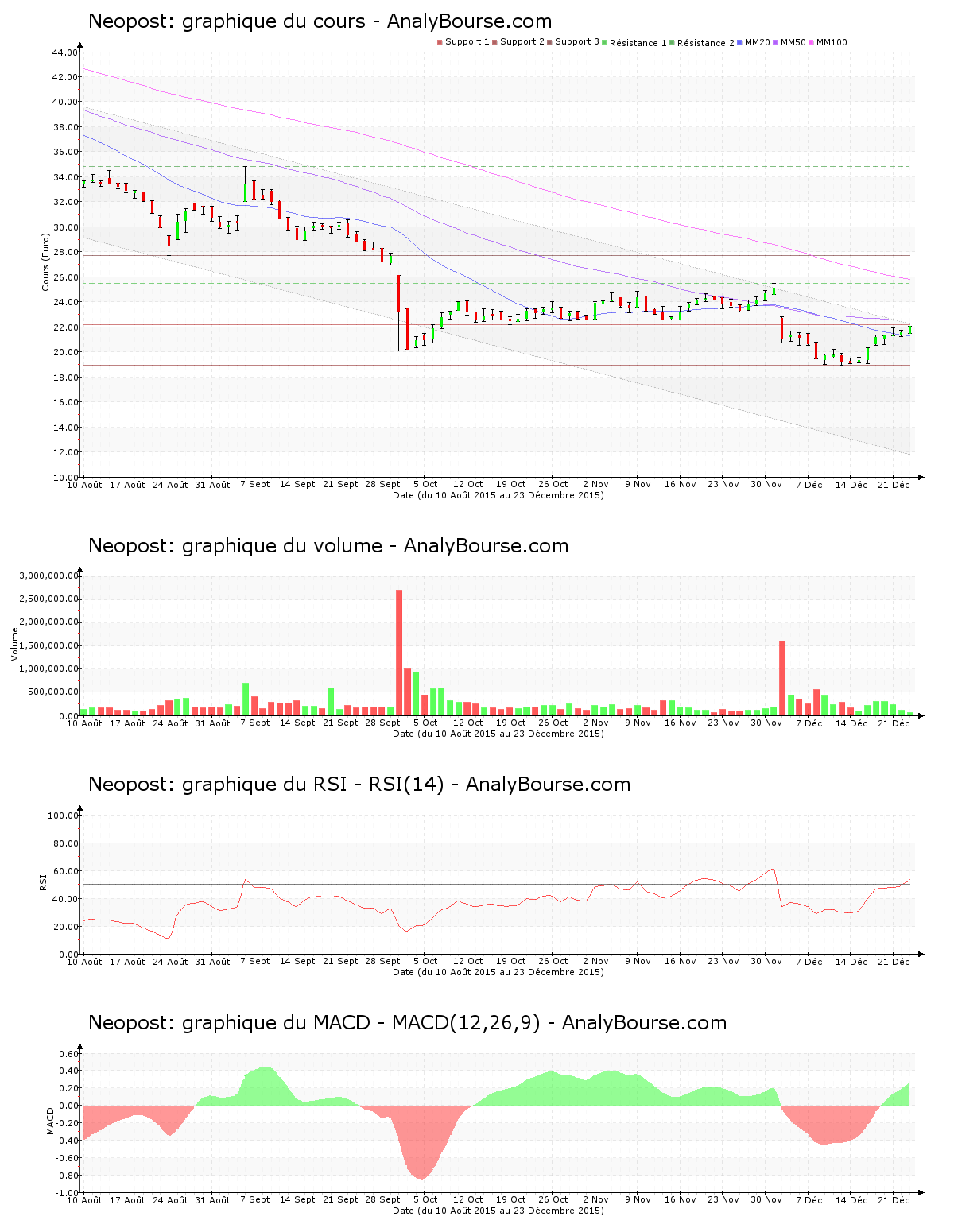Click the 'RSI' y-axis label
The width and height of the screenshot is (954, 1232).
43,881
